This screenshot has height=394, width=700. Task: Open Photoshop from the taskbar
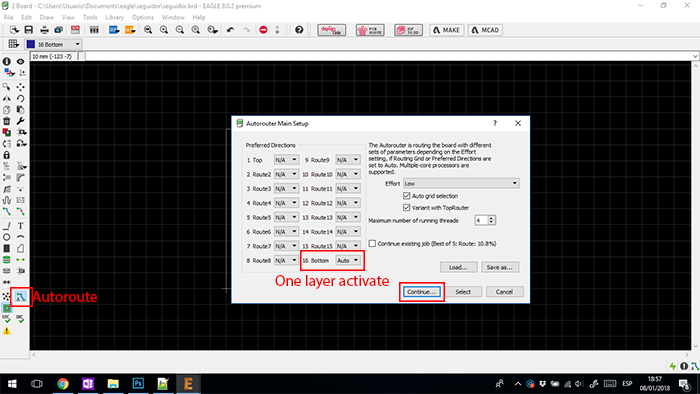point(138,384)
